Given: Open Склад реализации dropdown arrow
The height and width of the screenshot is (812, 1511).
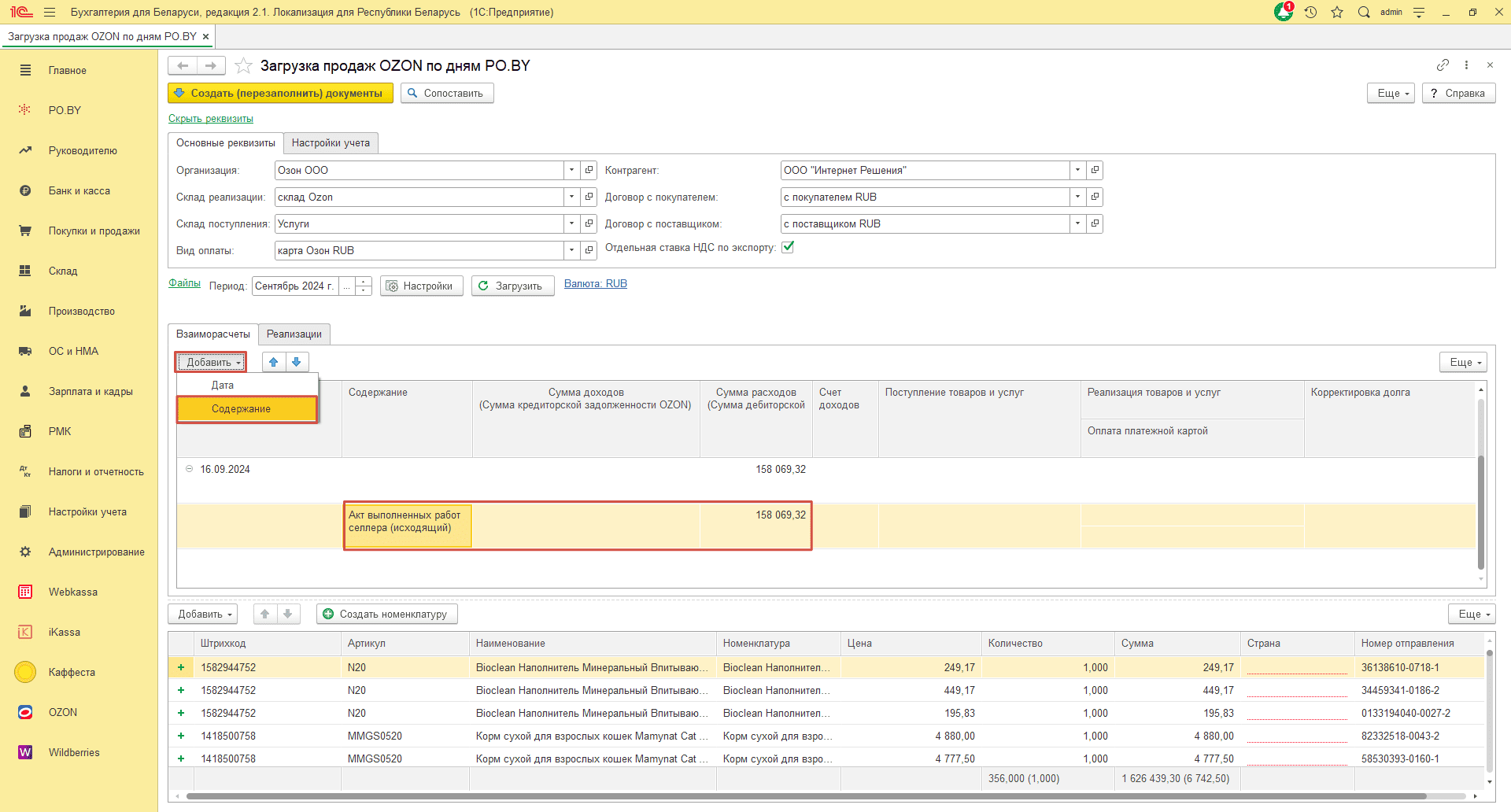Looking at the screenshot, I should pos(572,197).
